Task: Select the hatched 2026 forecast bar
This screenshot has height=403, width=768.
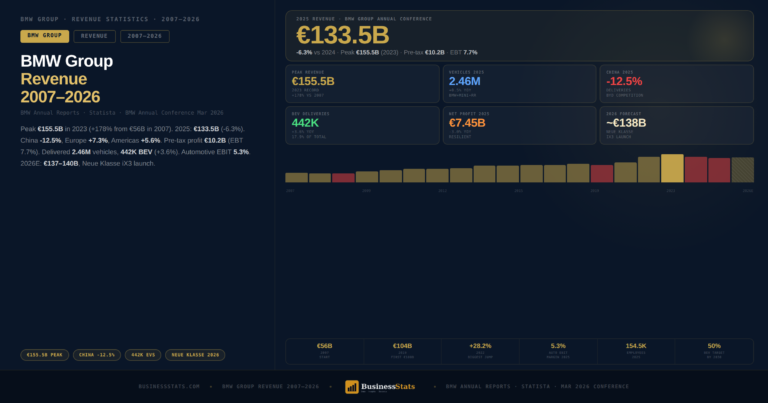Action: pos(743,170)
